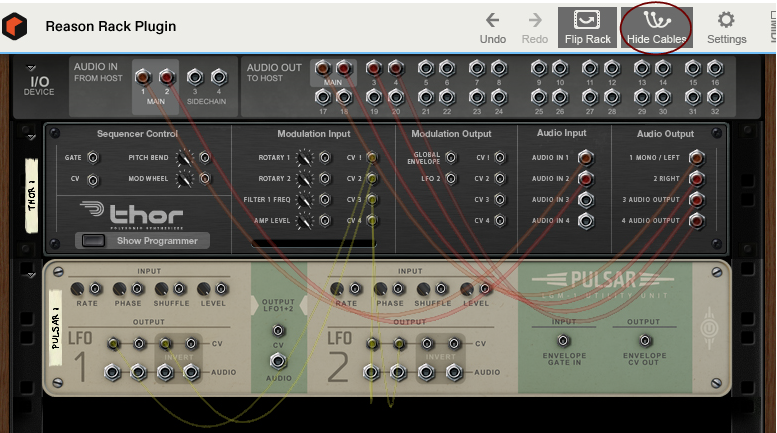Open Settings gear
Screen dimensions: 777x433
[x=726, y=27]
